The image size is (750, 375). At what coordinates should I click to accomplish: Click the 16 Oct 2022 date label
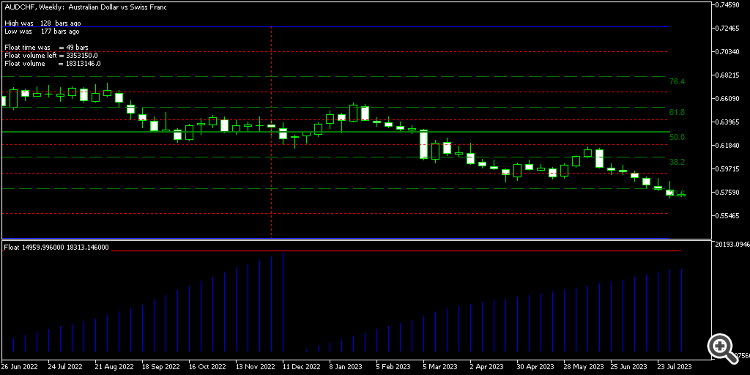point(208,367)
